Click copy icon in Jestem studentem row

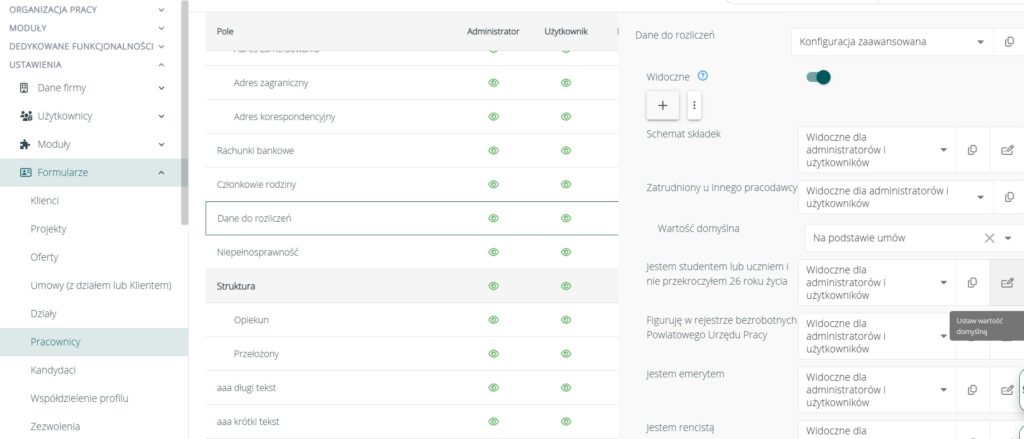coord(972,283)
